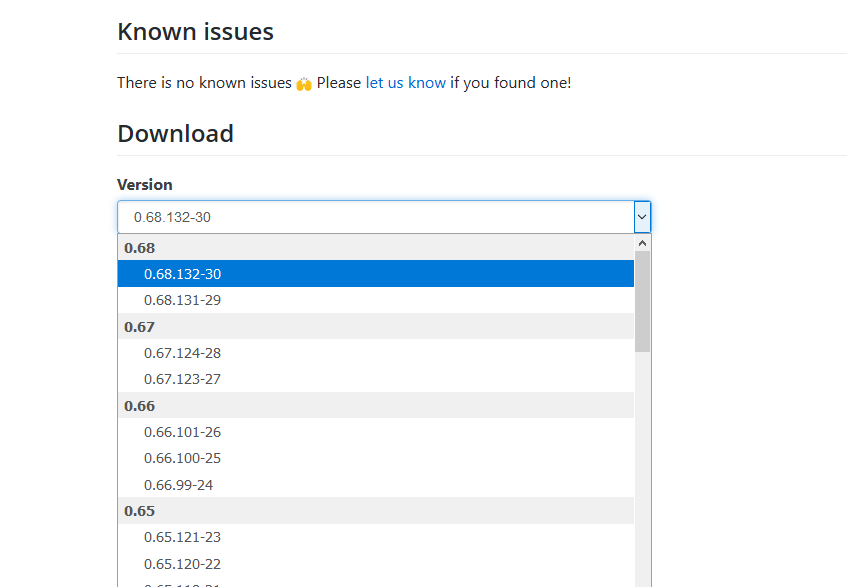The width and height of the screenshot is (847, 587).
Task: Click the Download heading
Action: (176, 134)
